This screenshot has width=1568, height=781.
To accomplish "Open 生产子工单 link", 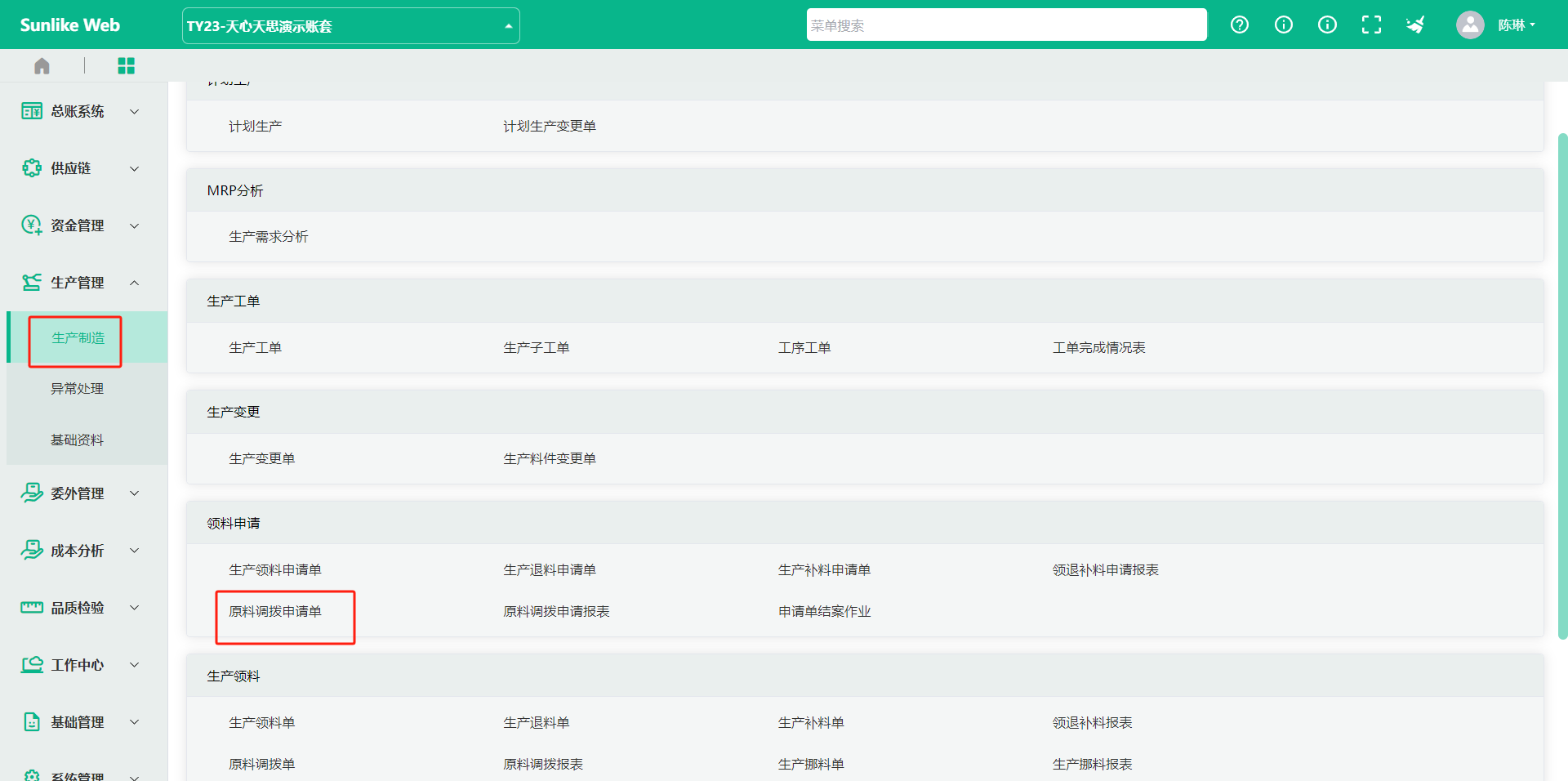I will click(x=537, y=348).
